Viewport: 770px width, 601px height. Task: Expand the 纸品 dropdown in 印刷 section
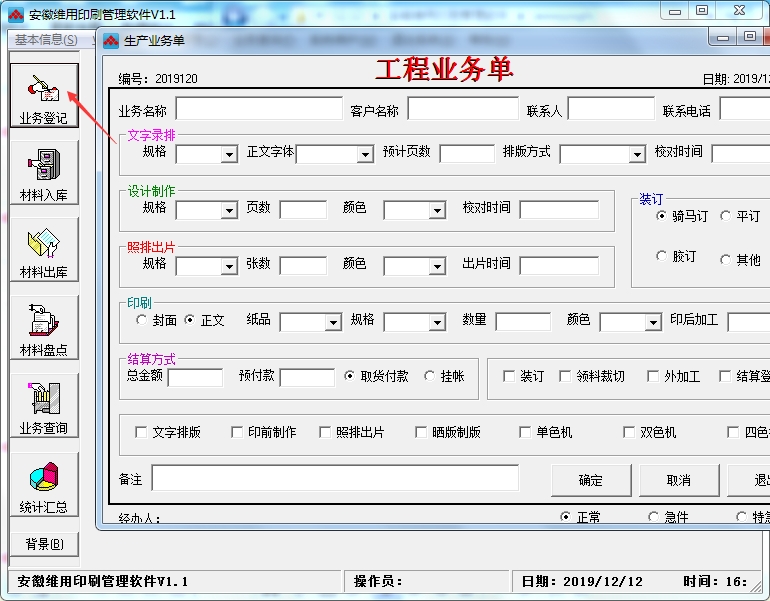click(x=333, y=323)
